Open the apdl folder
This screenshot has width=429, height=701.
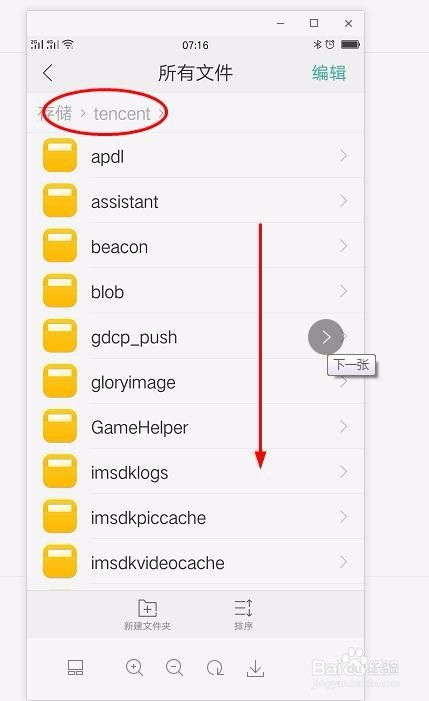[x=195, y=156]
